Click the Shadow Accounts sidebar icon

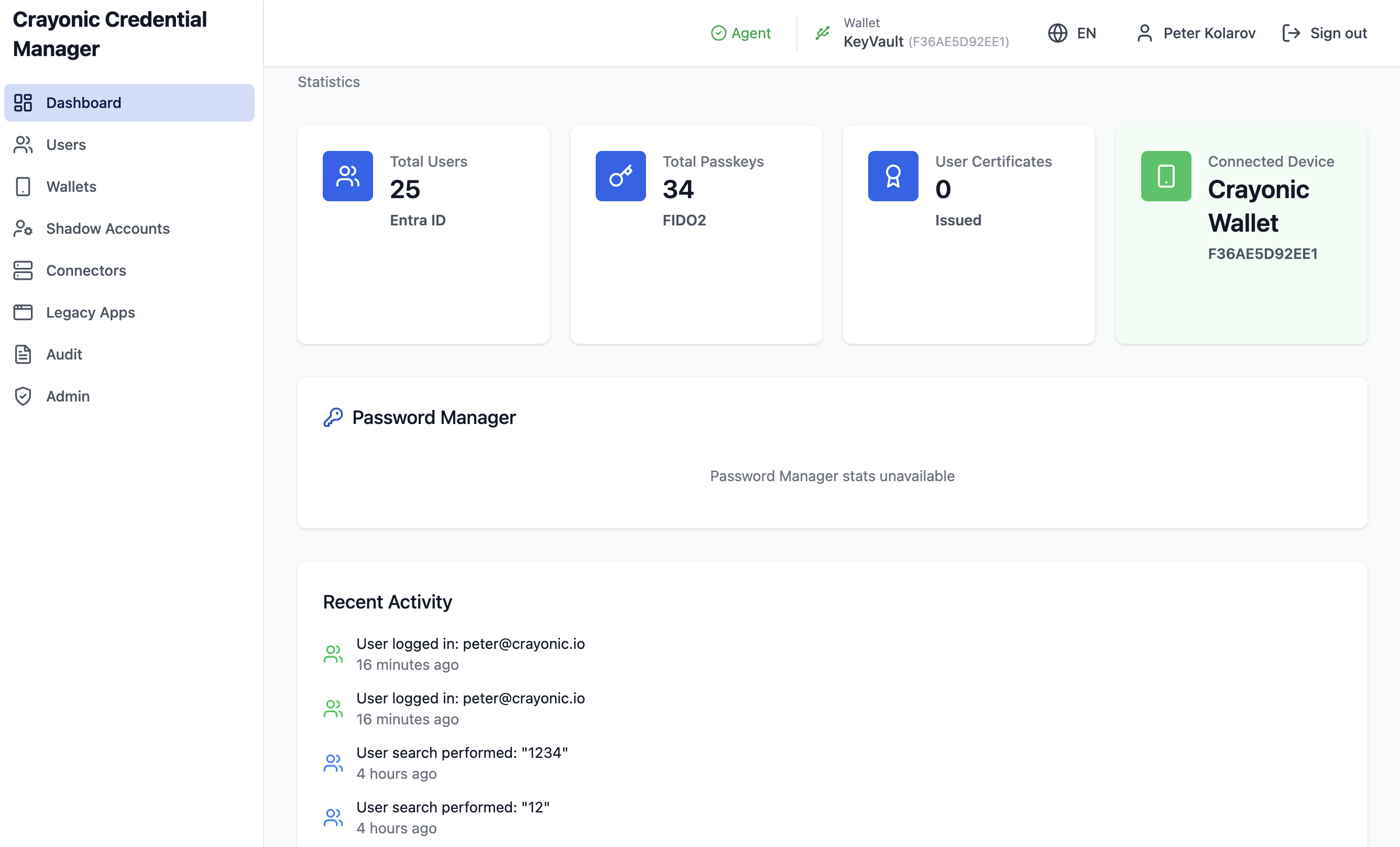coord(23,229)
